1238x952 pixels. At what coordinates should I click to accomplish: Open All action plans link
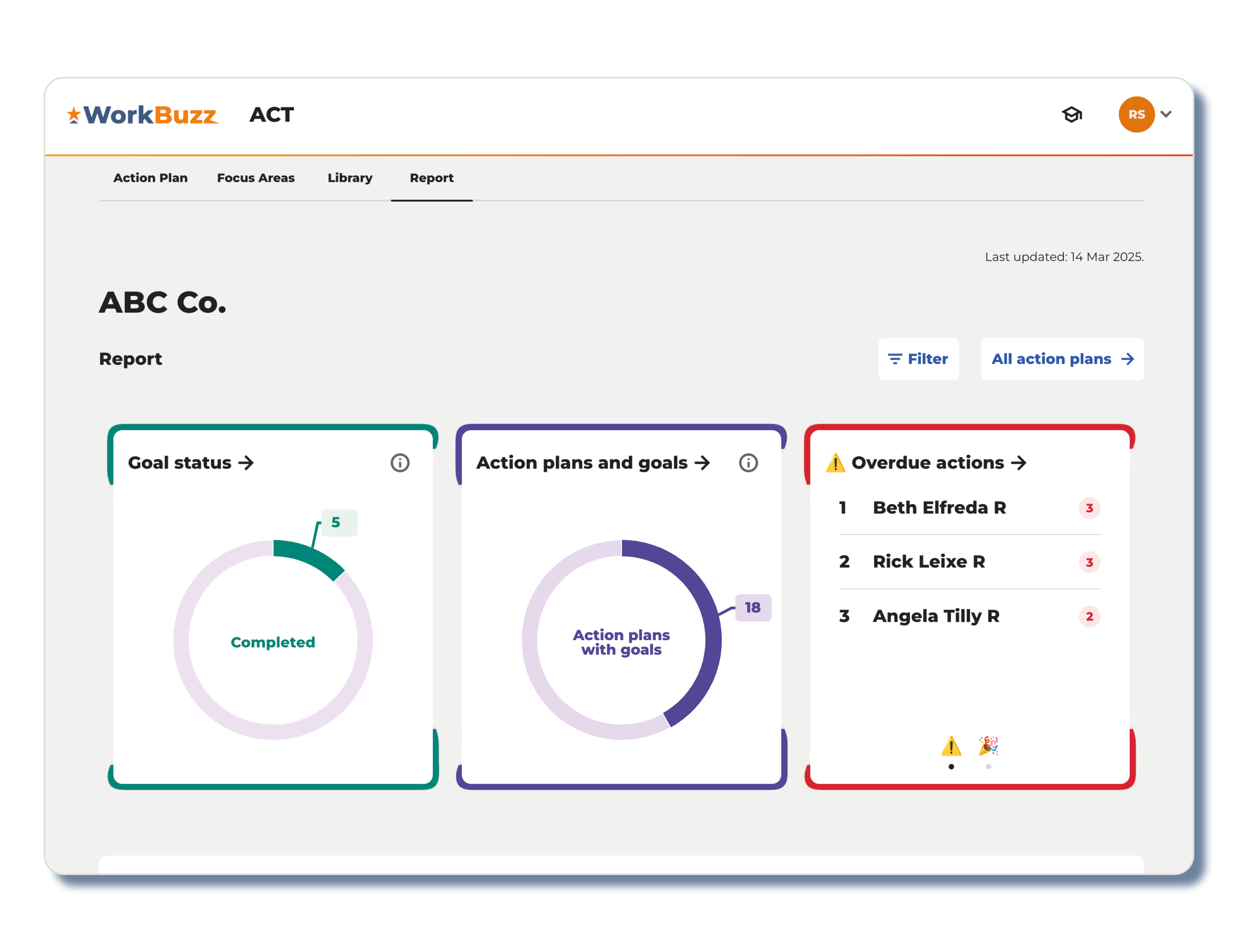click(1062, 359)
